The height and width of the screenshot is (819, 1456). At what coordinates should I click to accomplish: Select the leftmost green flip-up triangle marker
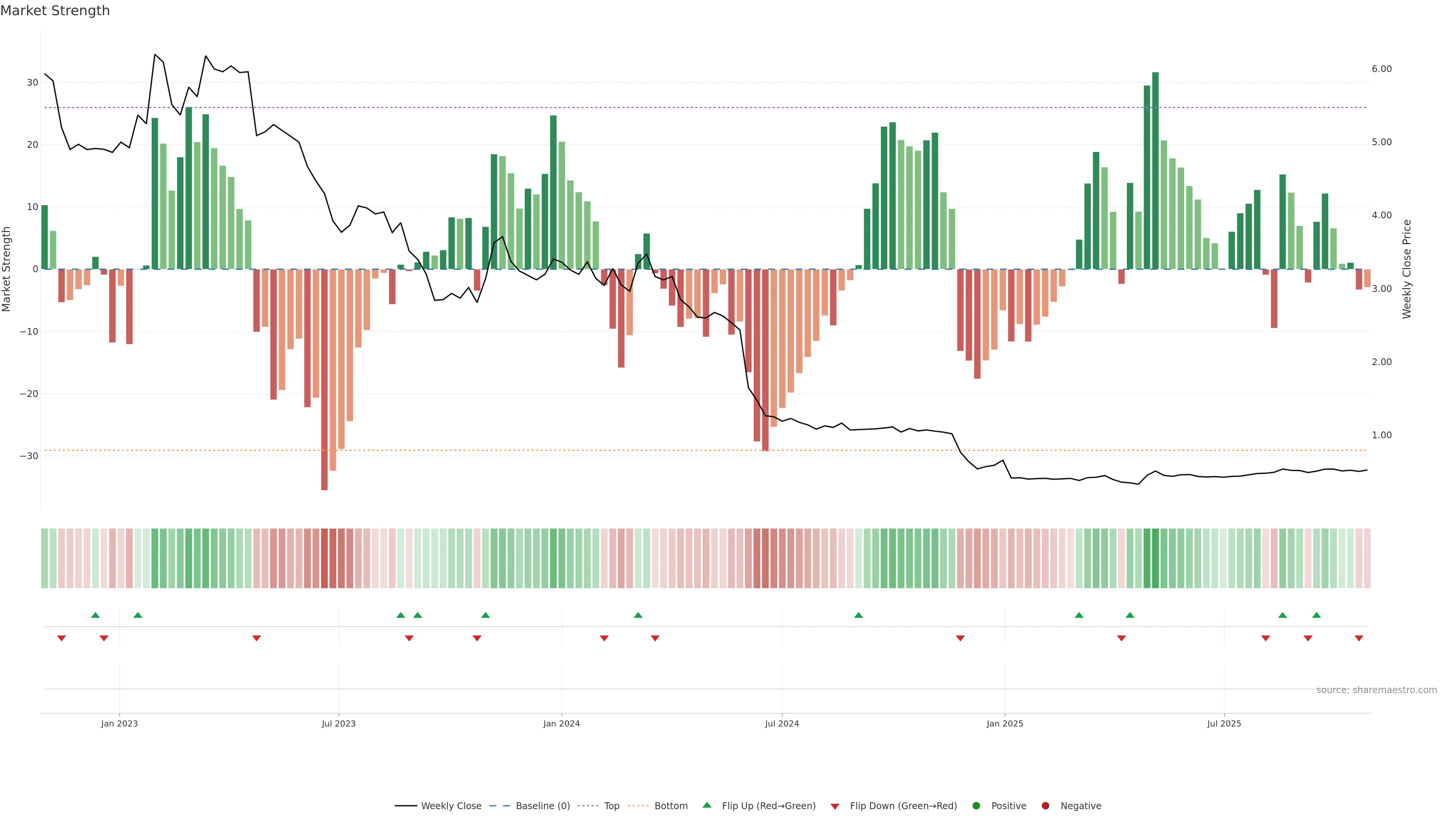pos(96,615)
